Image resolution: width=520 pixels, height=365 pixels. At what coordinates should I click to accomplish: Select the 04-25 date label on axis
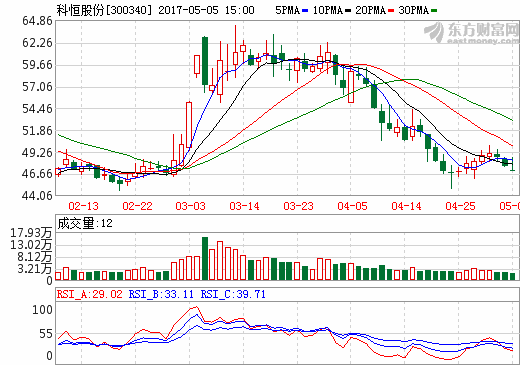coord(460,206)
